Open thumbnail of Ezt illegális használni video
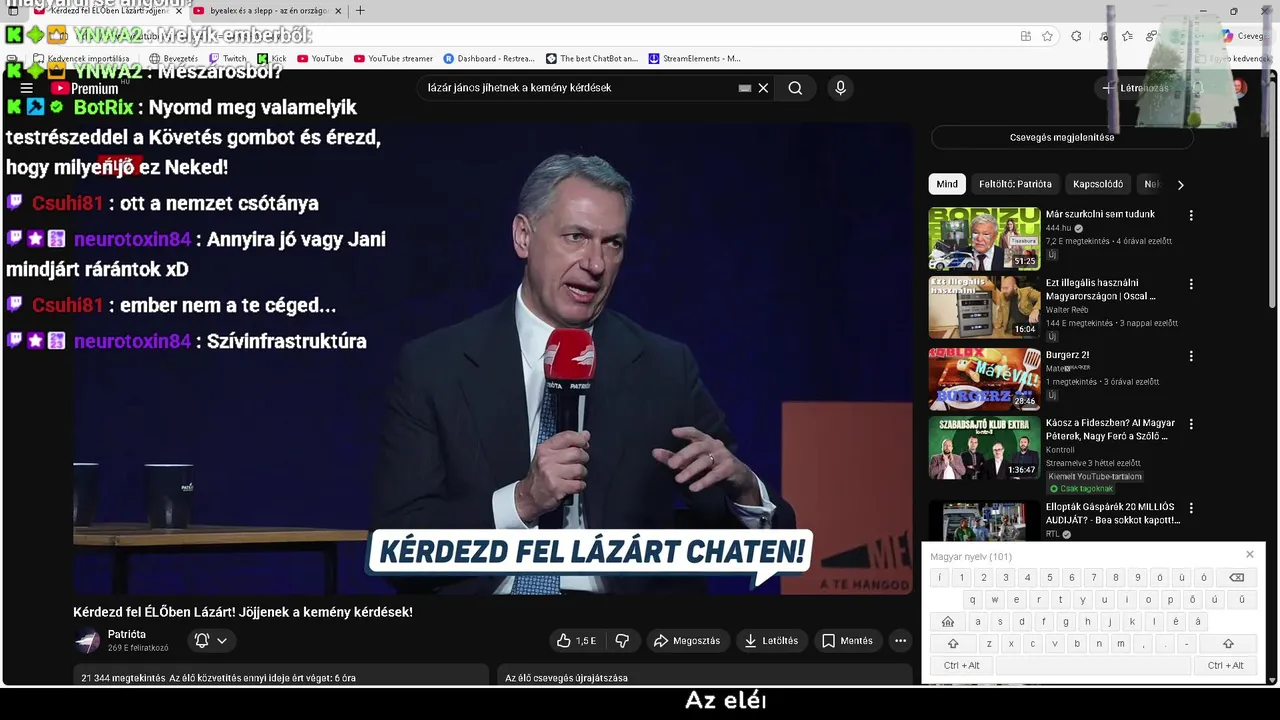The height and width of the screenshot is (720, 1280). click(x=984, y=308)
